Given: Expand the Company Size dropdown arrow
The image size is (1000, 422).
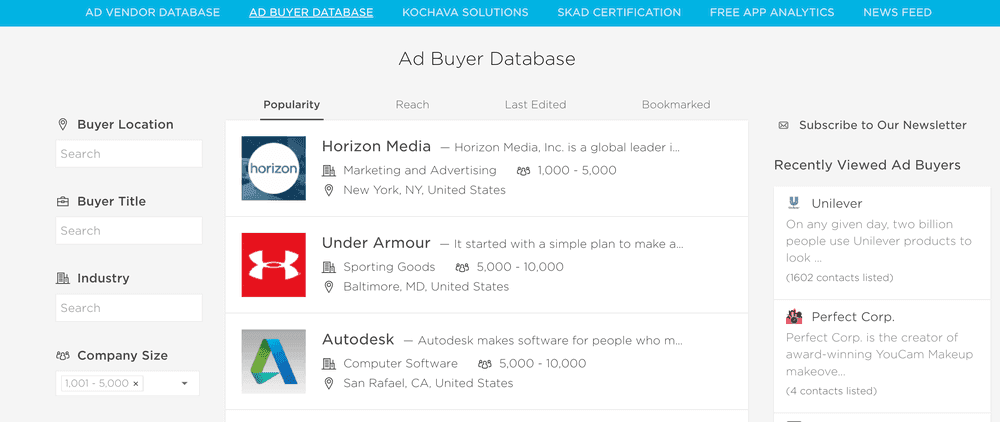Looking at the screenshot, I should pyautogui.click(x=184, y=384).
